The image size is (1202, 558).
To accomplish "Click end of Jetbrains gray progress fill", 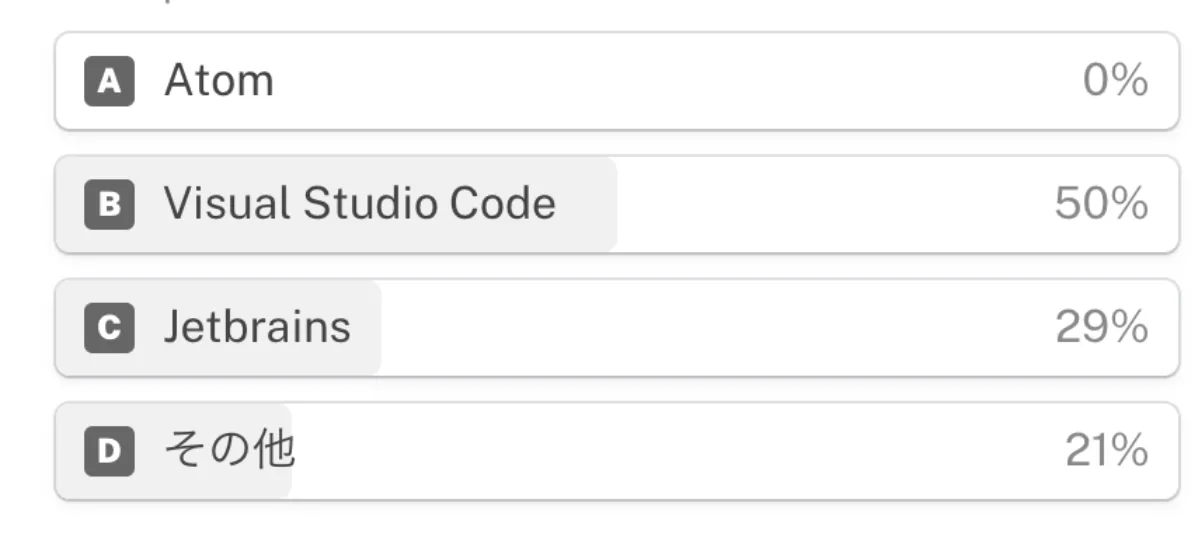I will point(376,328).
